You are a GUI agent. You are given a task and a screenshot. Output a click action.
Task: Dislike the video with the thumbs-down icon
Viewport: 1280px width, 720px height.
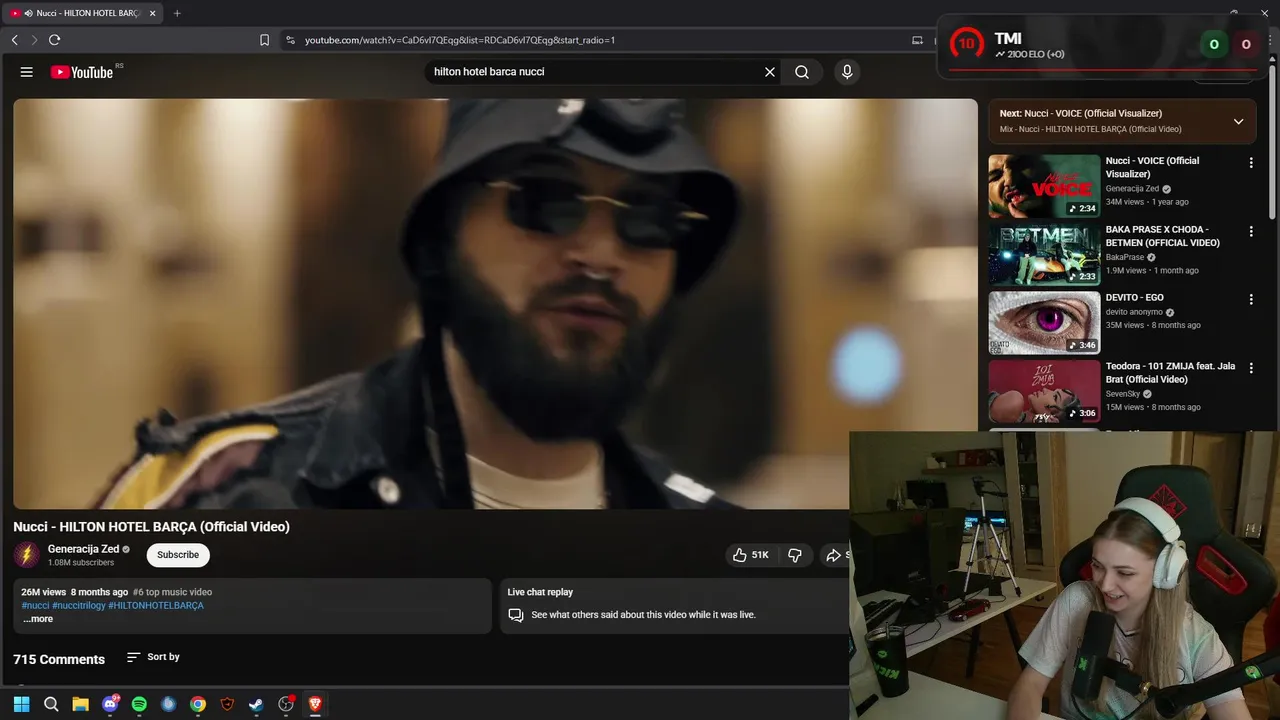coord(795,555)
